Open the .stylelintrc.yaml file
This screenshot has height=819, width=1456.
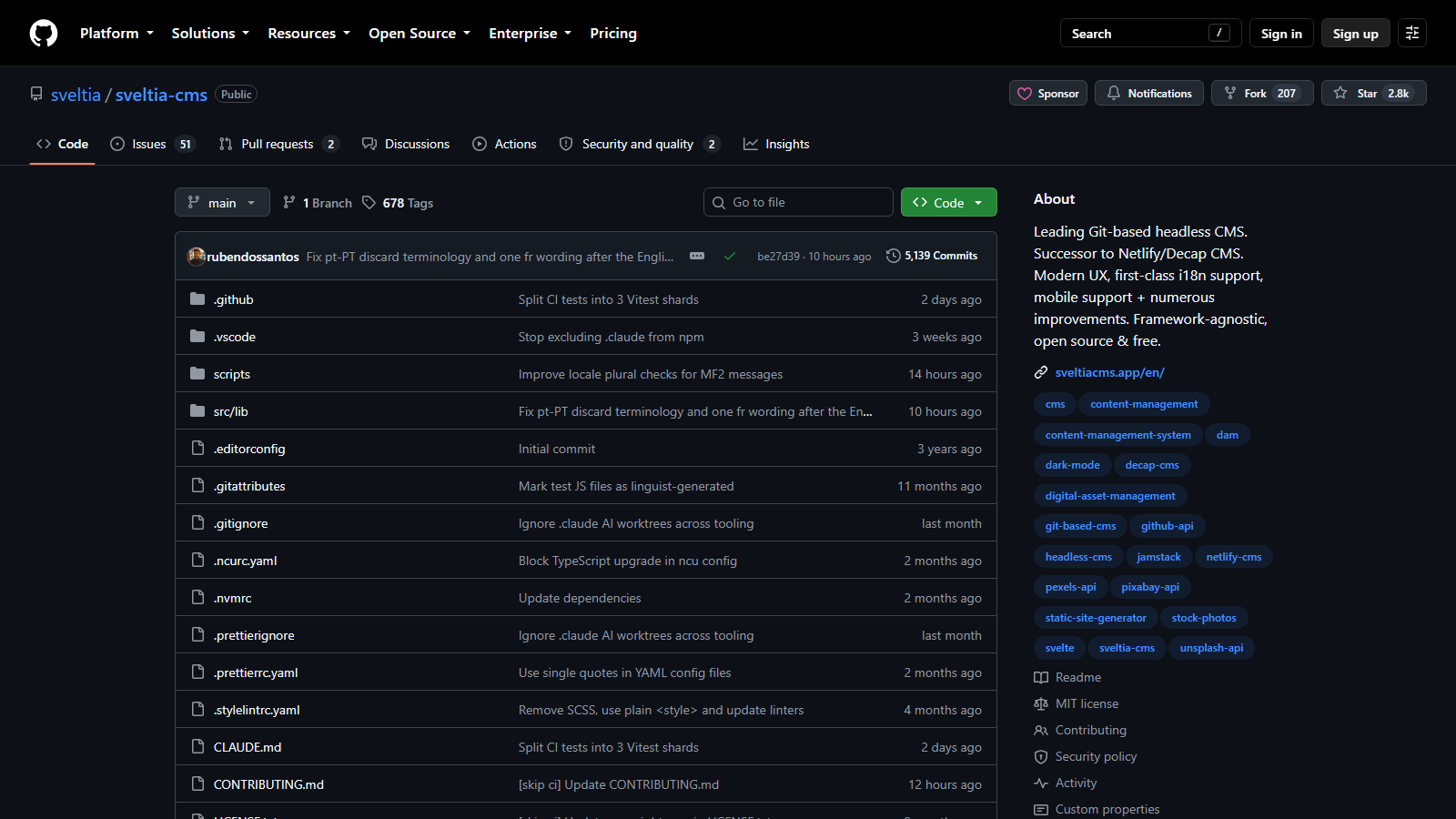tap(257, 710)
